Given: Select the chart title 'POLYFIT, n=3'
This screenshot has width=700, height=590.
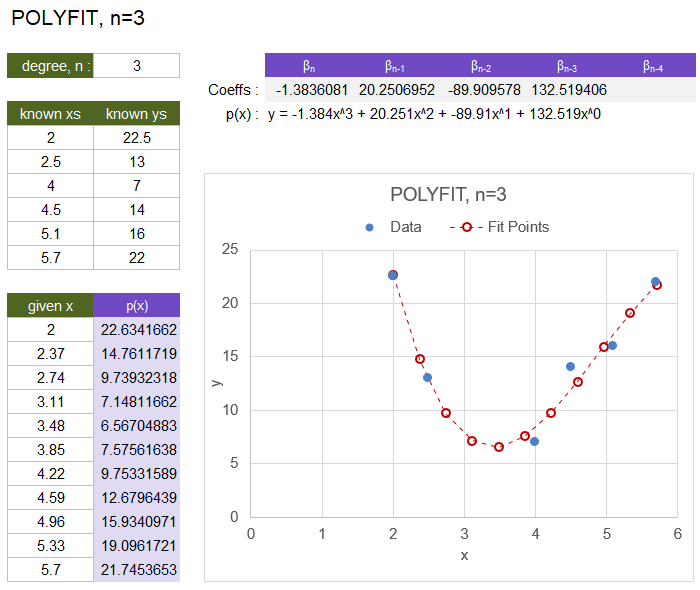Looking at the screenshot, I should tap(448, 195).
